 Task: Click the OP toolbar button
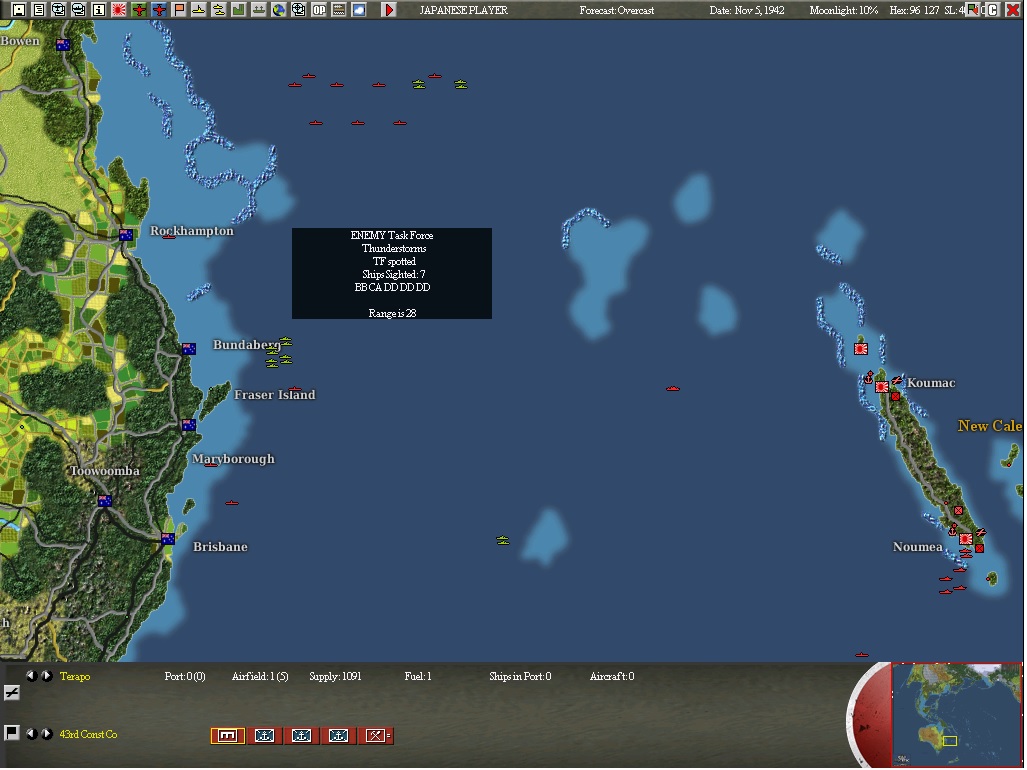319,10
